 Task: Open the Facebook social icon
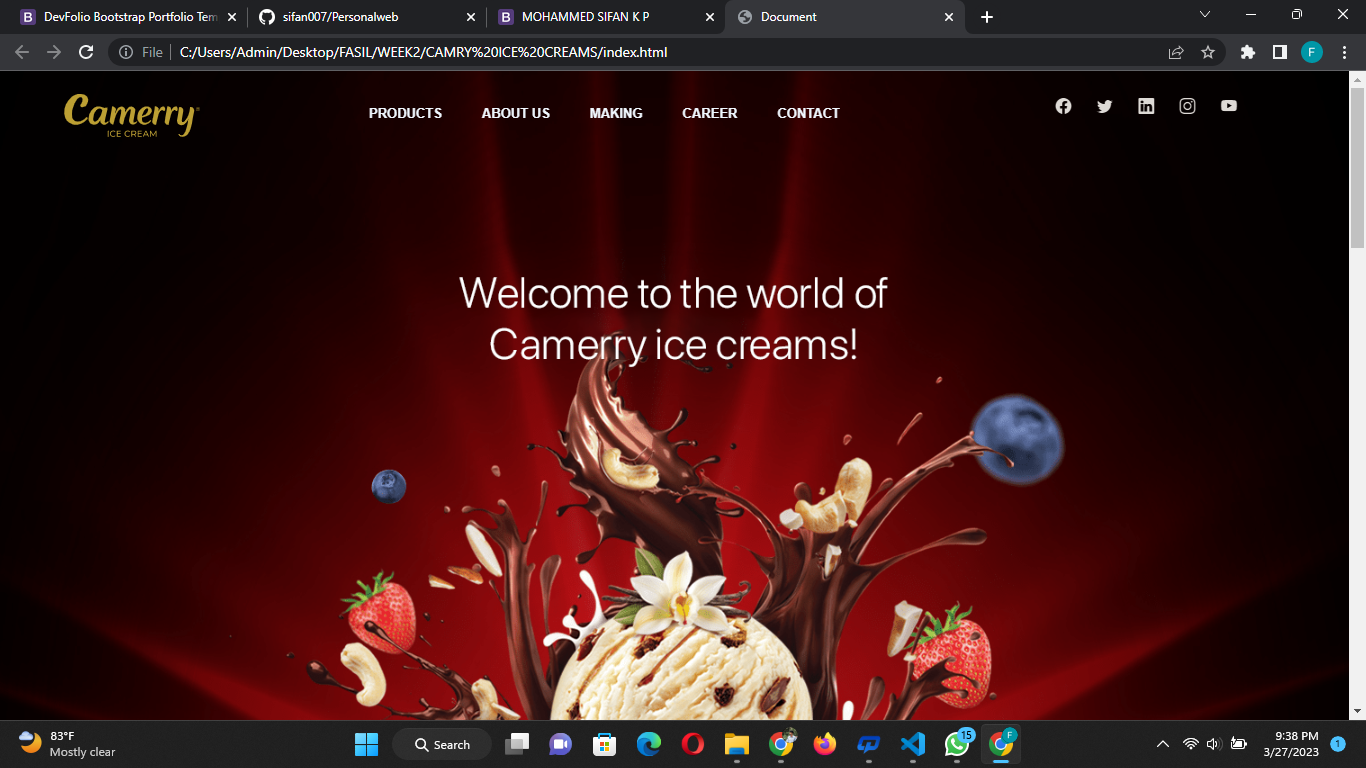pyautogui.click(x=1063, y=106)
